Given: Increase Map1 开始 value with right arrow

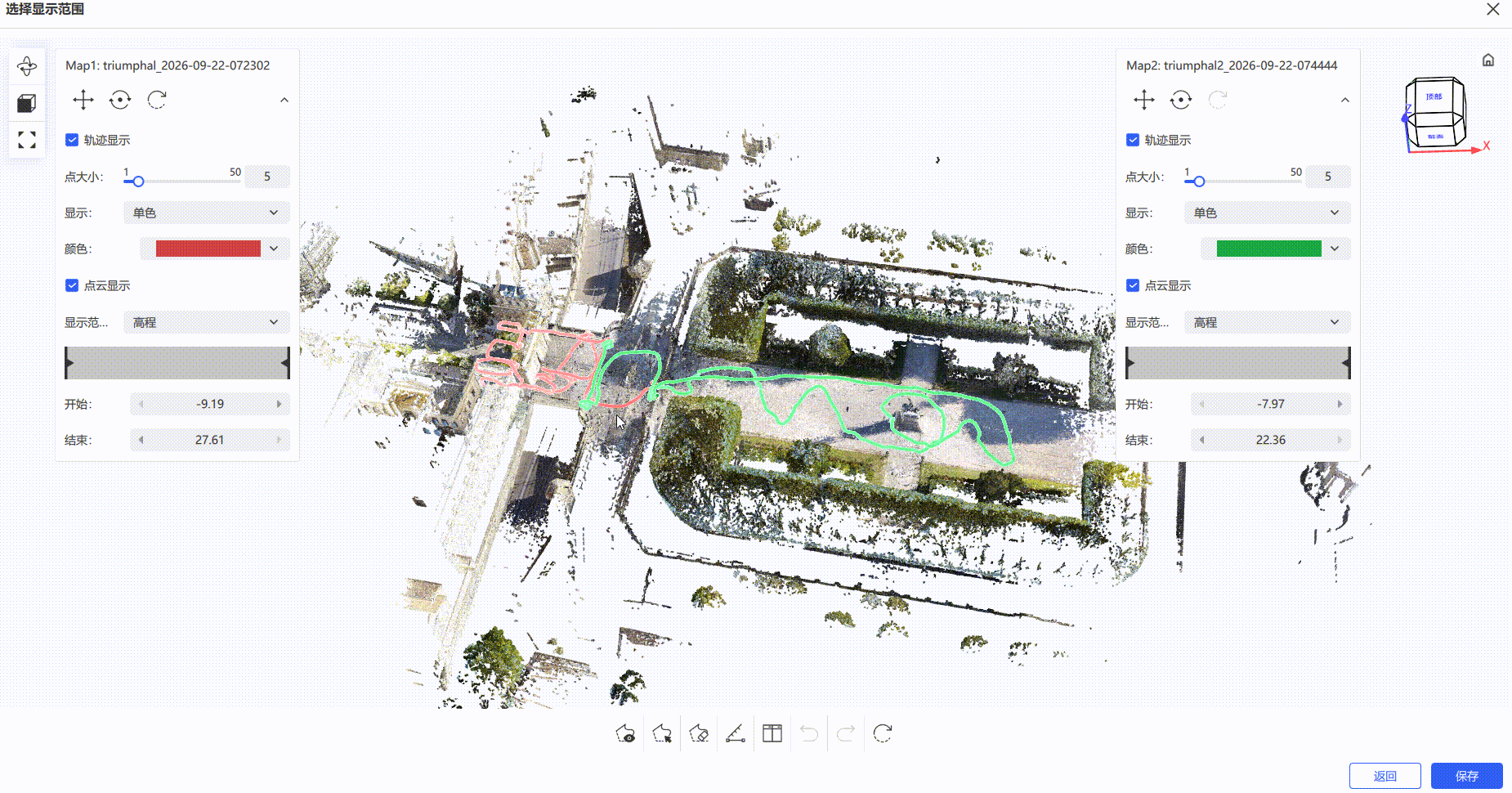Looking at the screenshot, I should click(280, 404).
